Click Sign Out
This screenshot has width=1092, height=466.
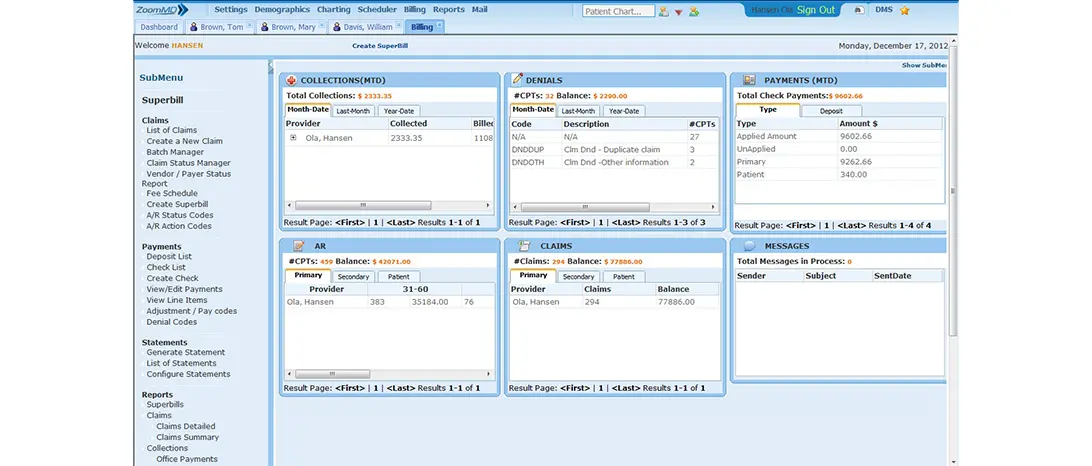pyautogui.click(x=816, y=10)
